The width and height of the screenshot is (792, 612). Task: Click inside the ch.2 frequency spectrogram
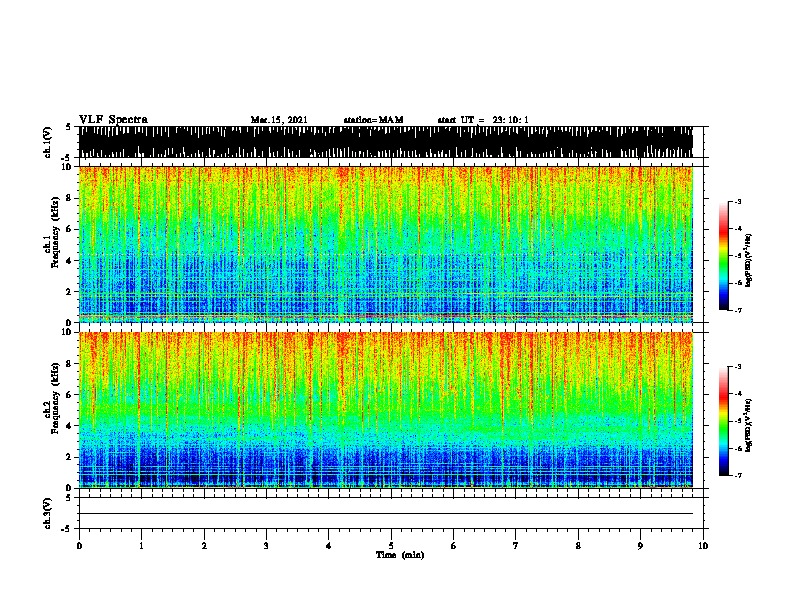pyautogui.click(x=386, y=410)
